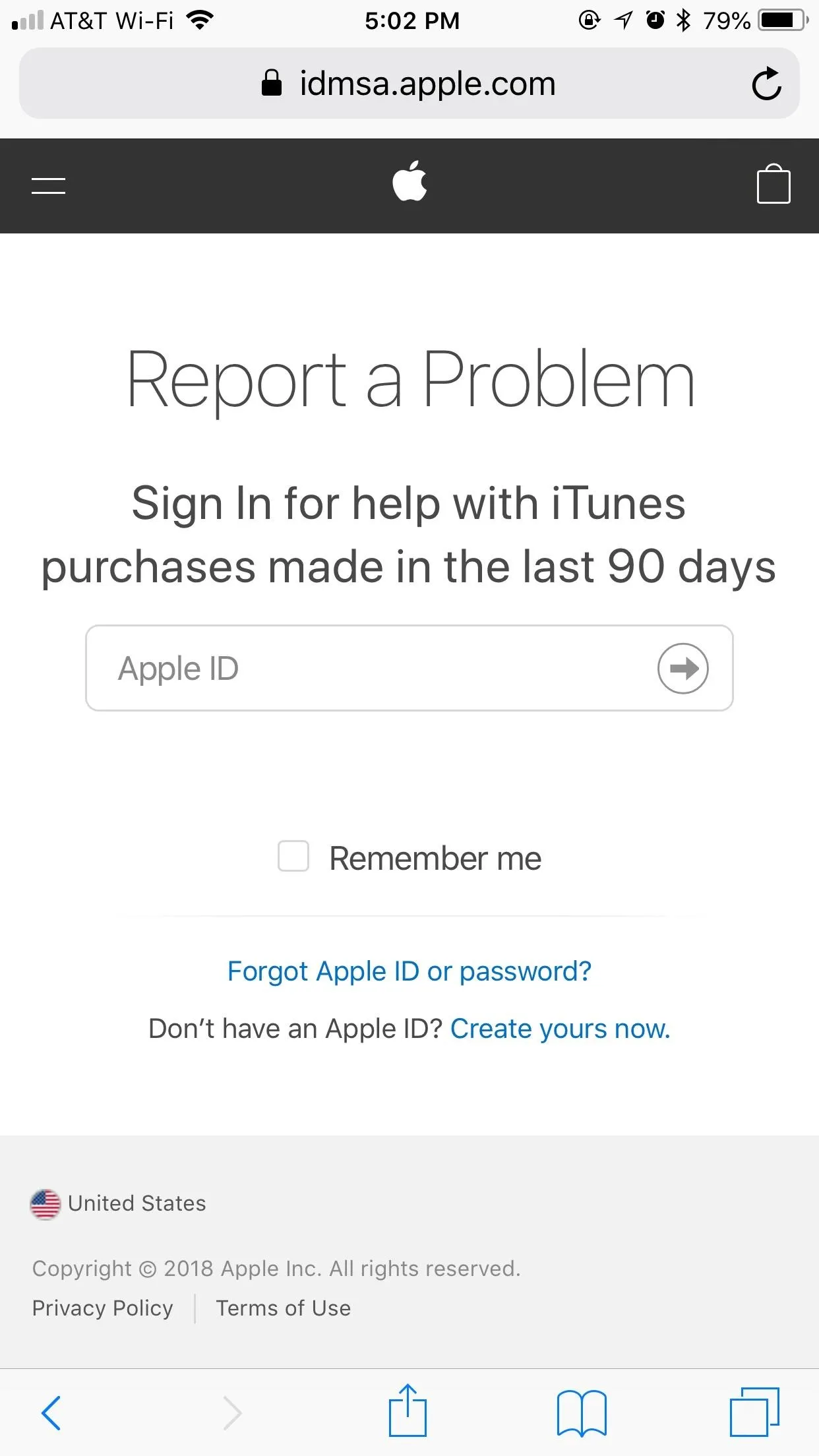Open the Terms of Use page

[x=284, y=1308]
